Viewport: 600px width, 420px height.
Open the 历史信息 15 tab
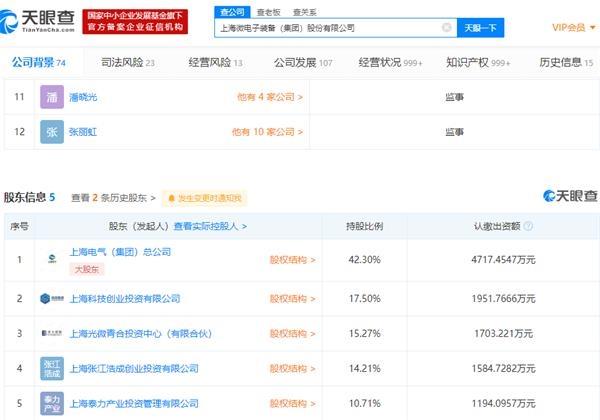point(566,62)
